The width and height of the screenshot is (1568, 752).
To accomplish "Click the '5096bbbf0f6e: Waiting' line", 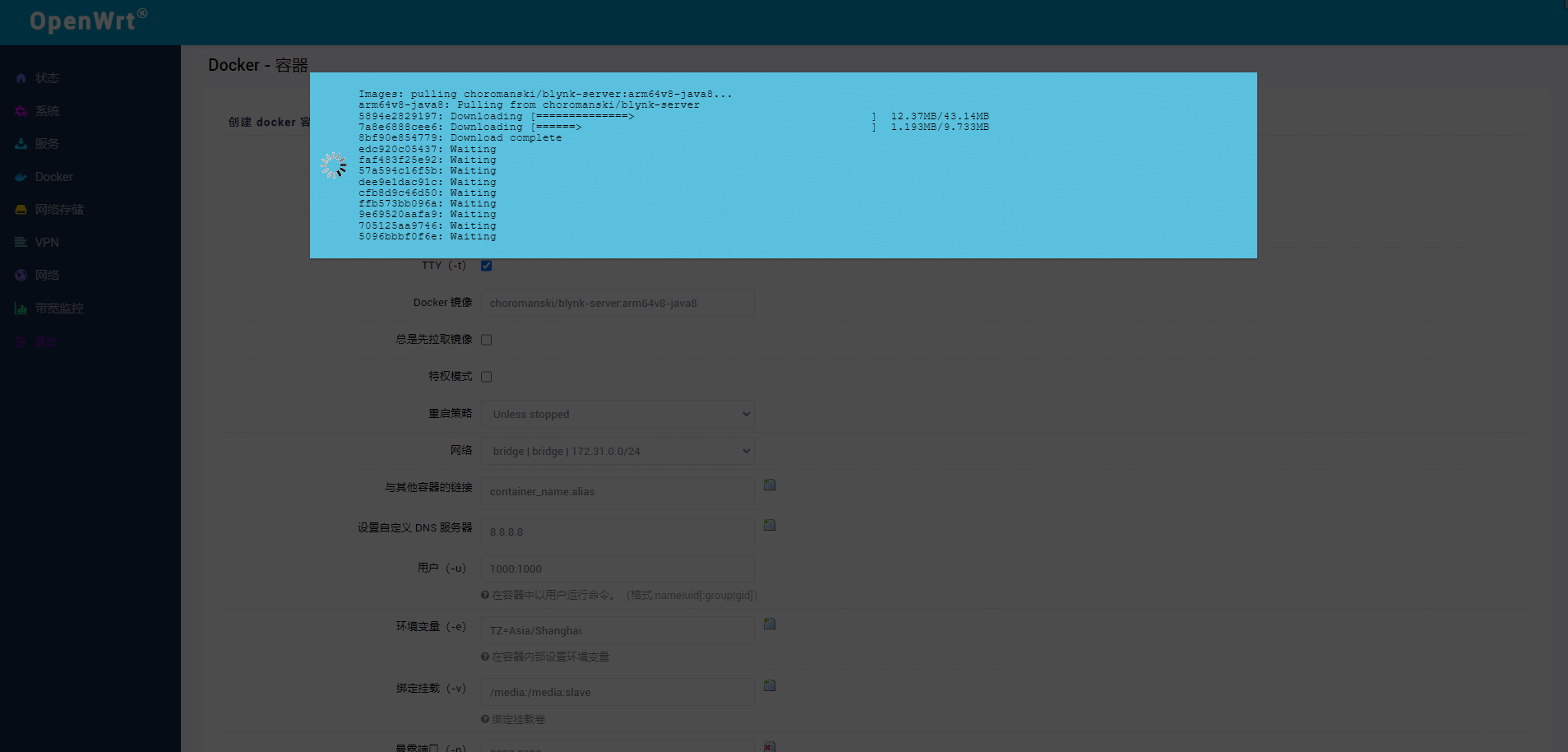I will click(x=427, y=236).
